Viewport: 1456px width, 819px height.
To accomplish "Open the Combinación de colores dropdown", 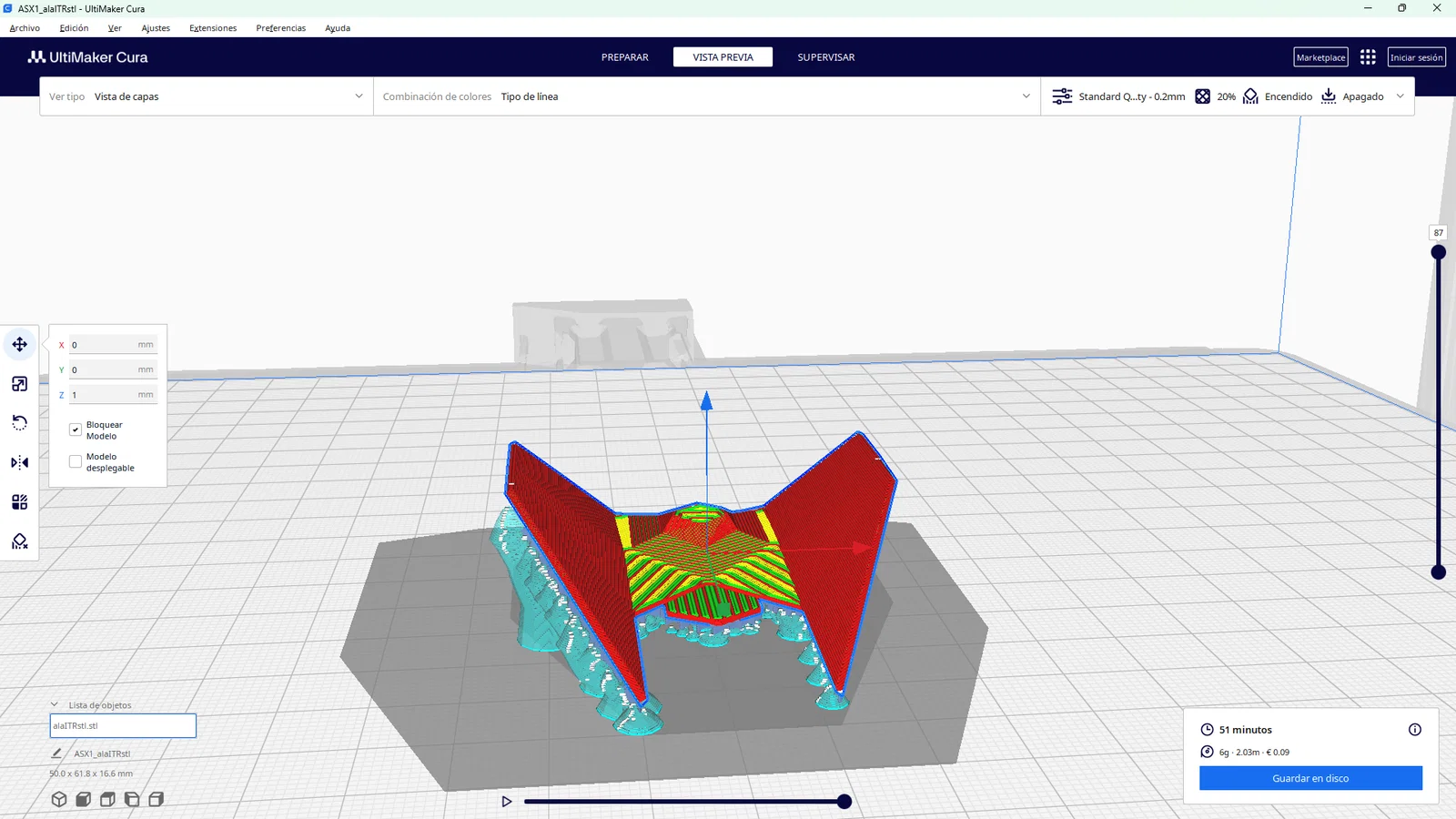I will 707,96.
